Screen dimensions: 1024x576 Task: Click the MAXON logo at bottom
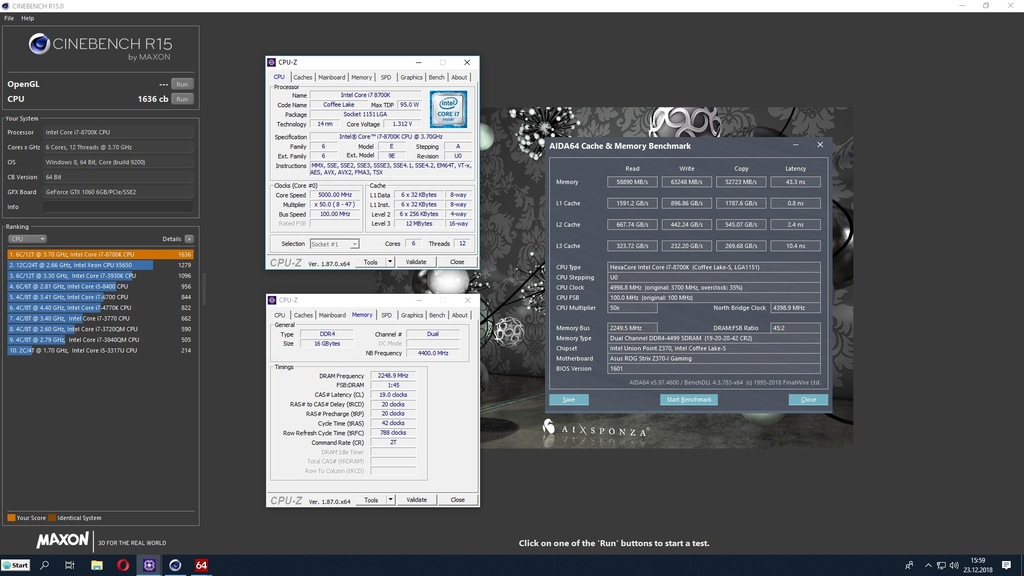[x=62, y=541]
